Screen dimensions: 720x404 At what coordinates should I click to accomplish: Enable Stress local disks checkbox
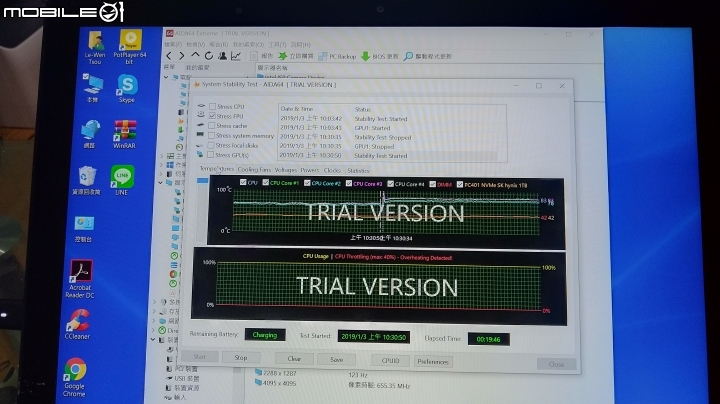pyautogui.click(x=211, y=145)
